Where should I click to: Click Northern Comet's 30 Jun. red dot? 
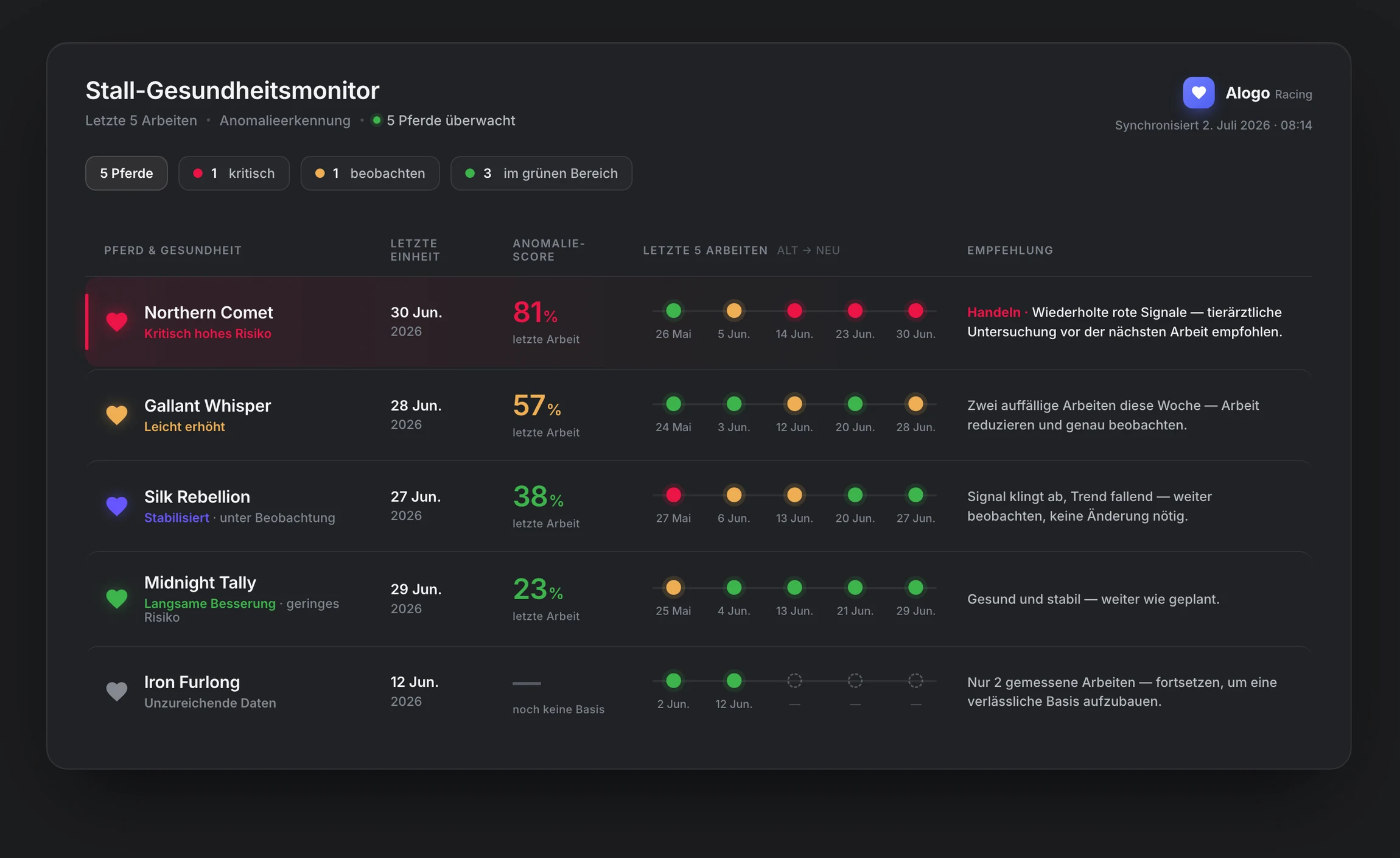tap(915, 311)
